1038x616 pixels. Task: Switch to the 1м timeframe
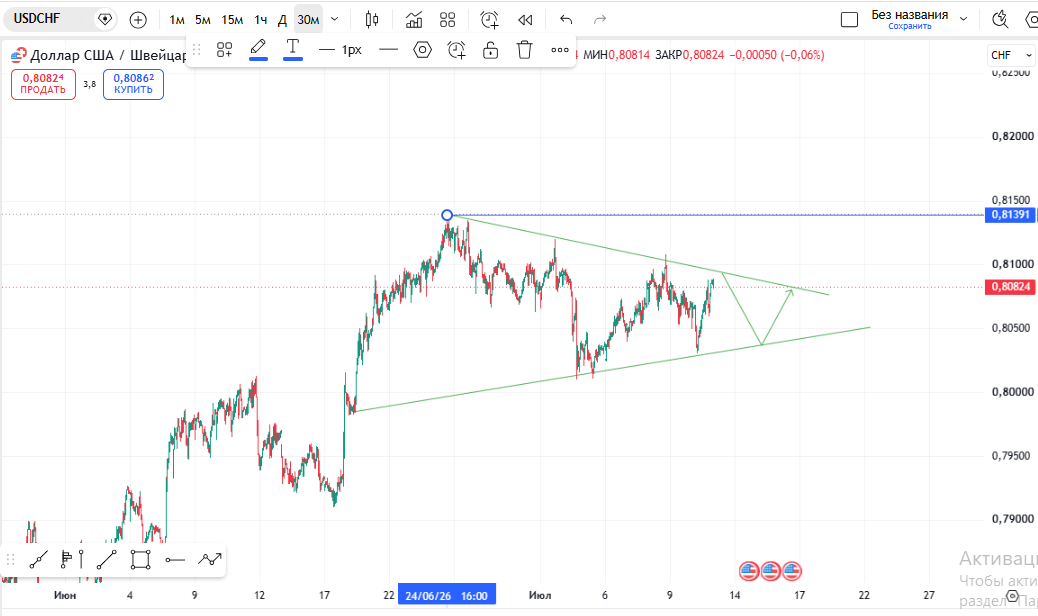[177, 20]
